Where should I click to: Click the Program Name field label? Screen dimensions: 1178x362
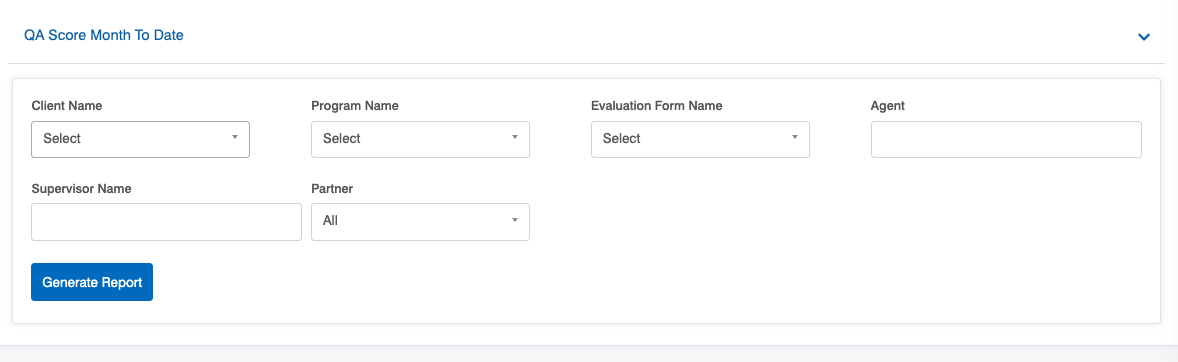(x=355, y=106)
